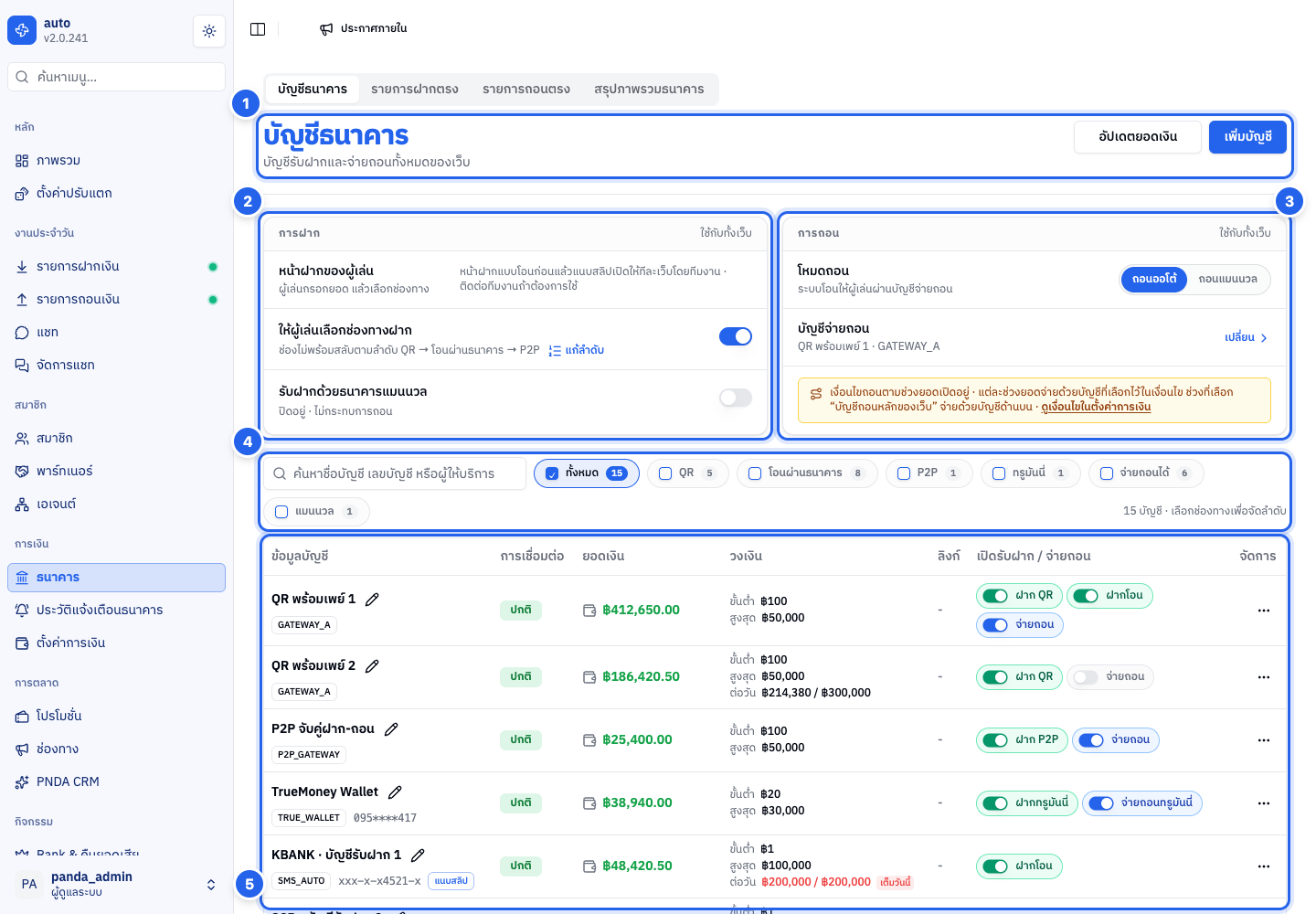Enable the รับฝากด้วยธนาคารแมนนวล switch
The width and height of the screenshot is (1316, 914).
[736, 398]
